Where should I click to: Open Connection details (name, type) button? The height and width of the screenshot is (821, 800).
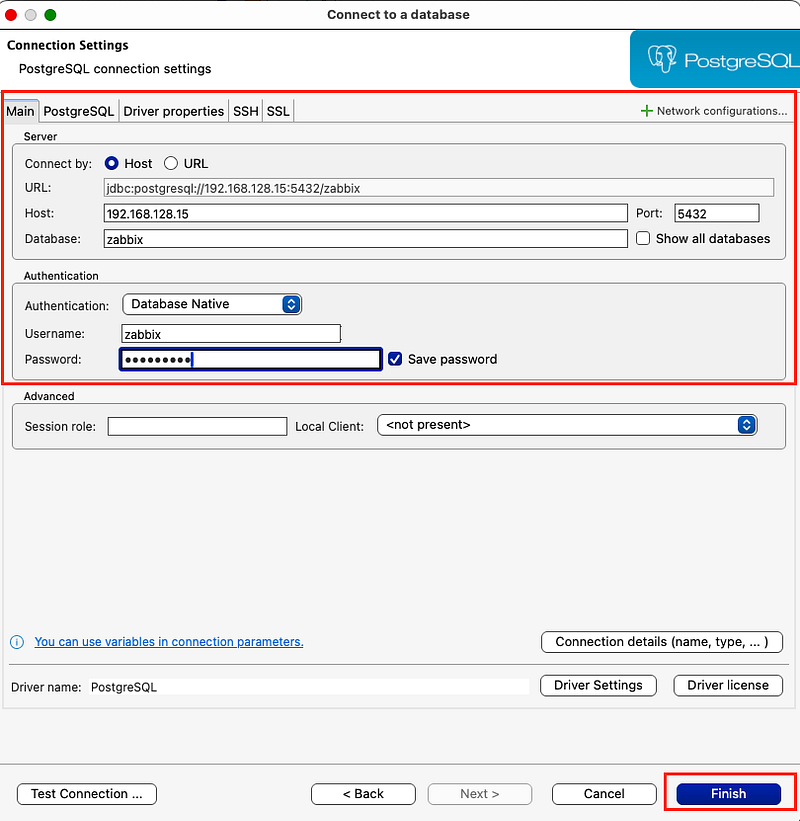coord(662,642)
